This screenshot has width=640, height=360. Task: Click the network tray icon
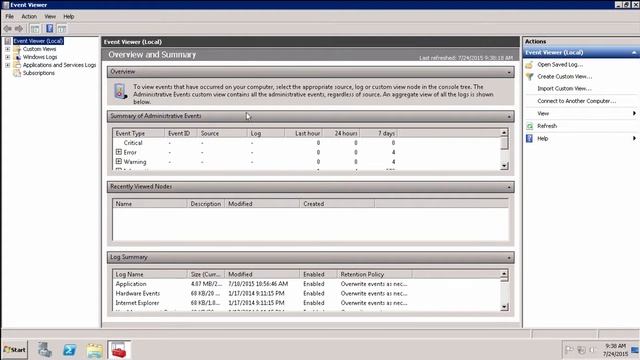coord(581,350)
